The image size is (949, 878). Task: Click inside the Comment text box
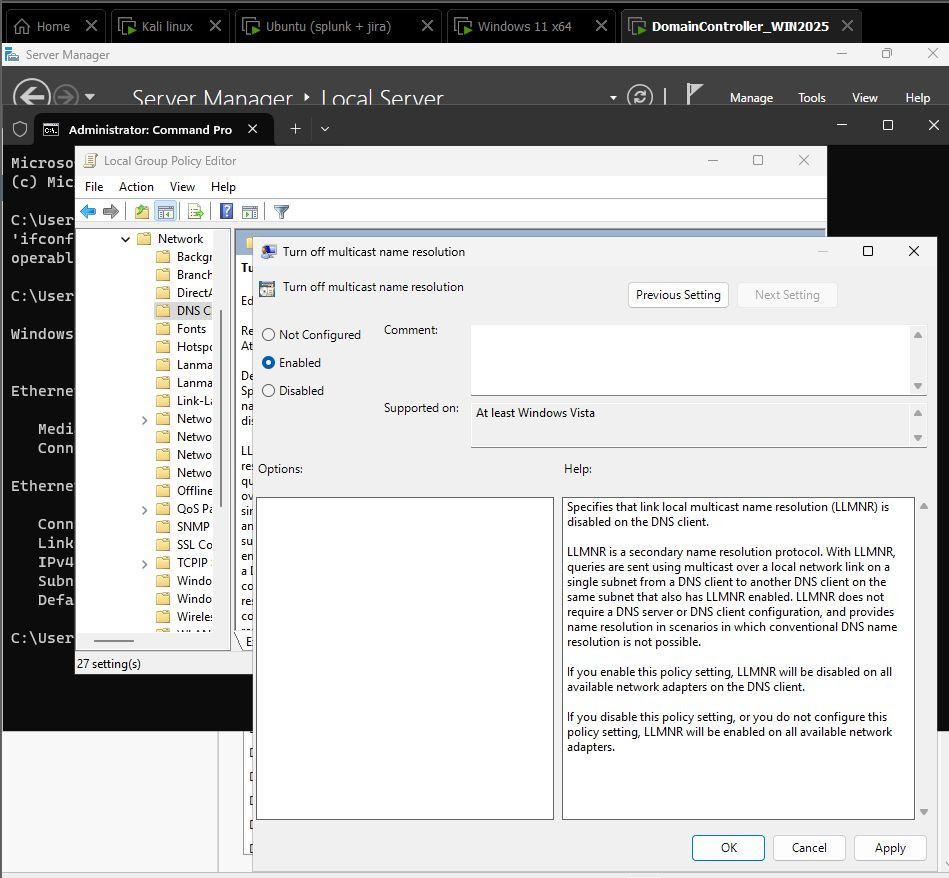click(691, 360)
